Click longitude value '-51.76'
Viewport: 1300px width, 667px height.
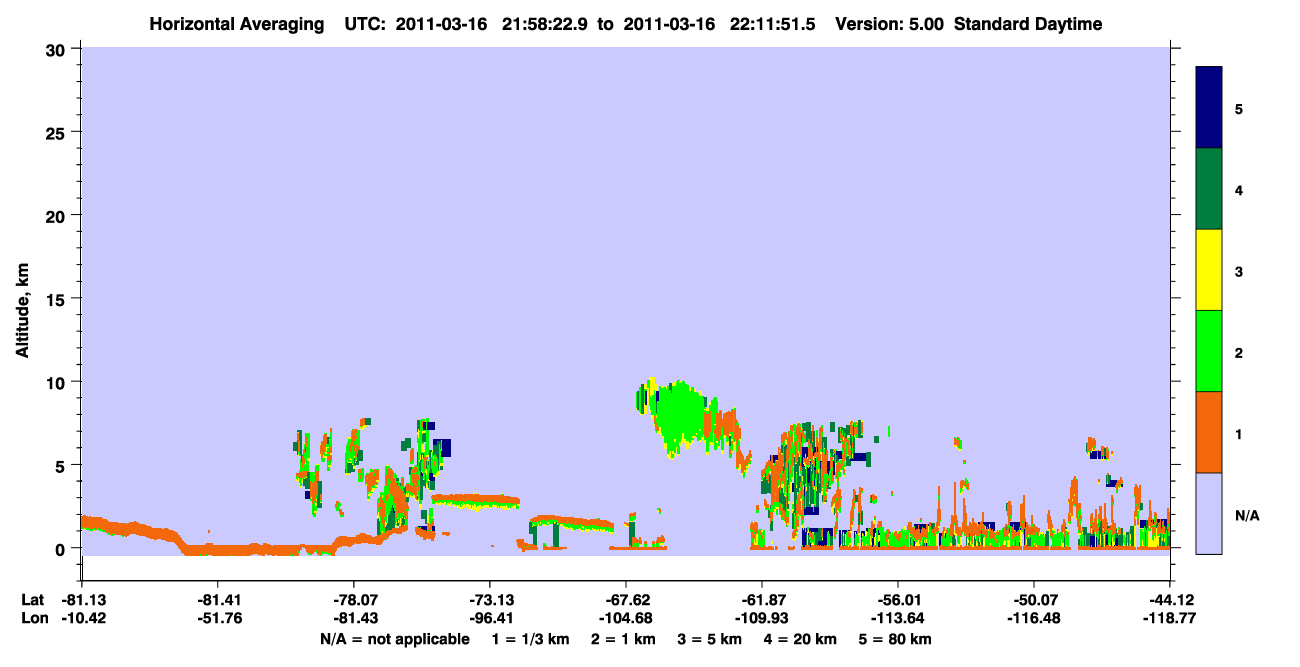point(217,619)
